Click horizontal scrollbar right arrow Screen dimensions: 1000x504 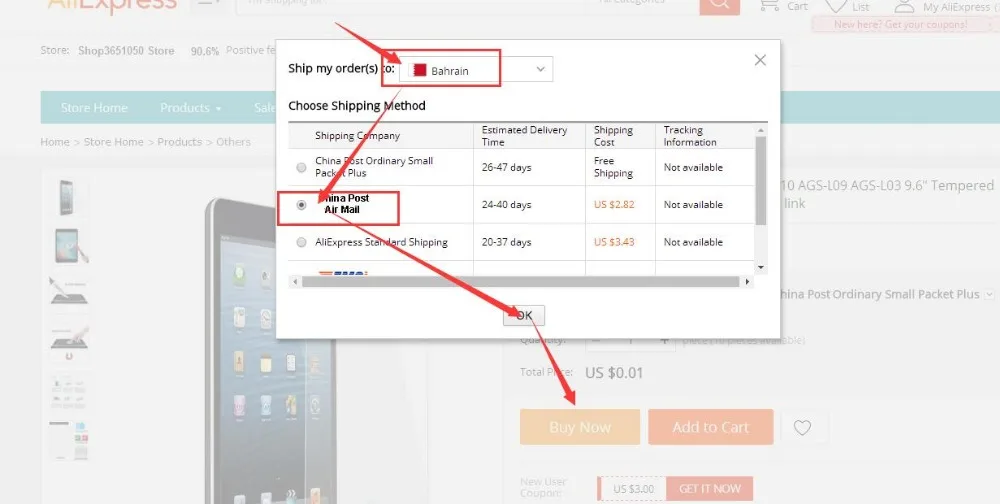(x=747, y=281)
